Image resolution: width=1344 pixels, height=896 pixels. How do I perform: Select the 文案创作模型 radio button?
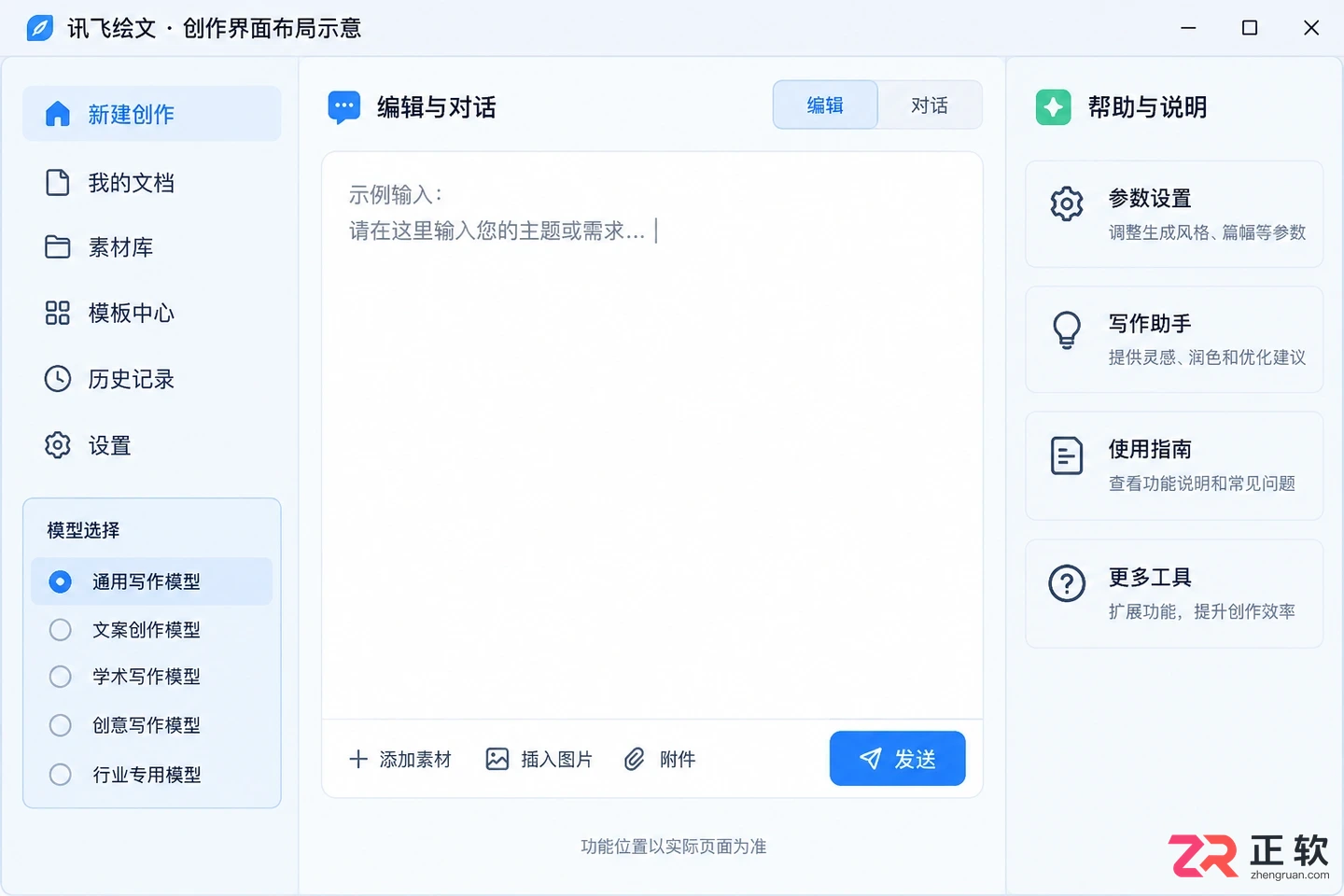click(60, 630)
